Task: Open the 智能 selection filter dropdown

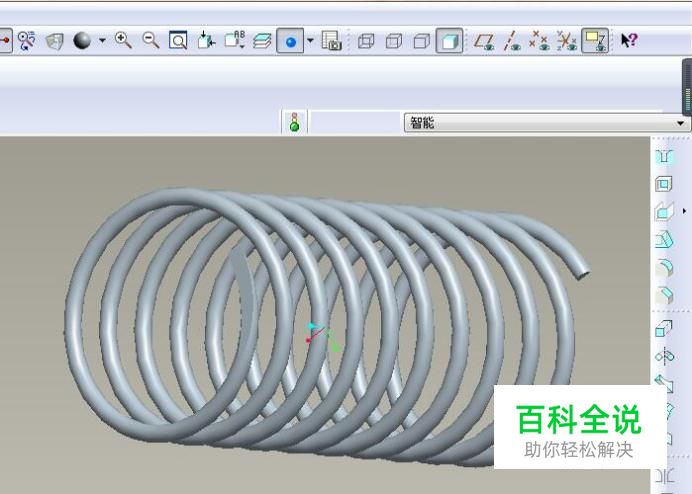Action: pyautogui.click(x=546, y=122)
